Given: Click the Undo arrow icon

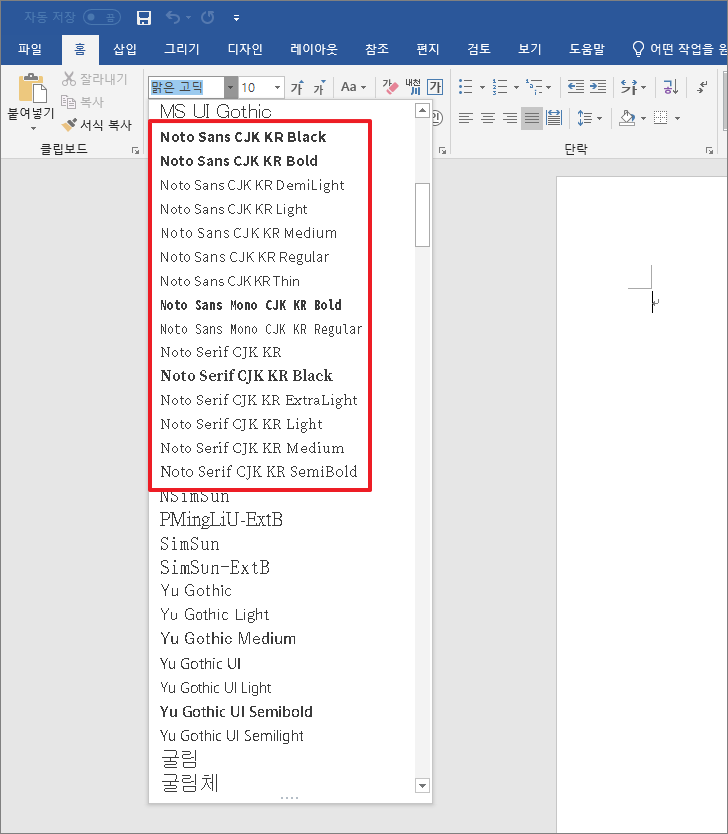Looking at the screenshot, I should point(173,18).
